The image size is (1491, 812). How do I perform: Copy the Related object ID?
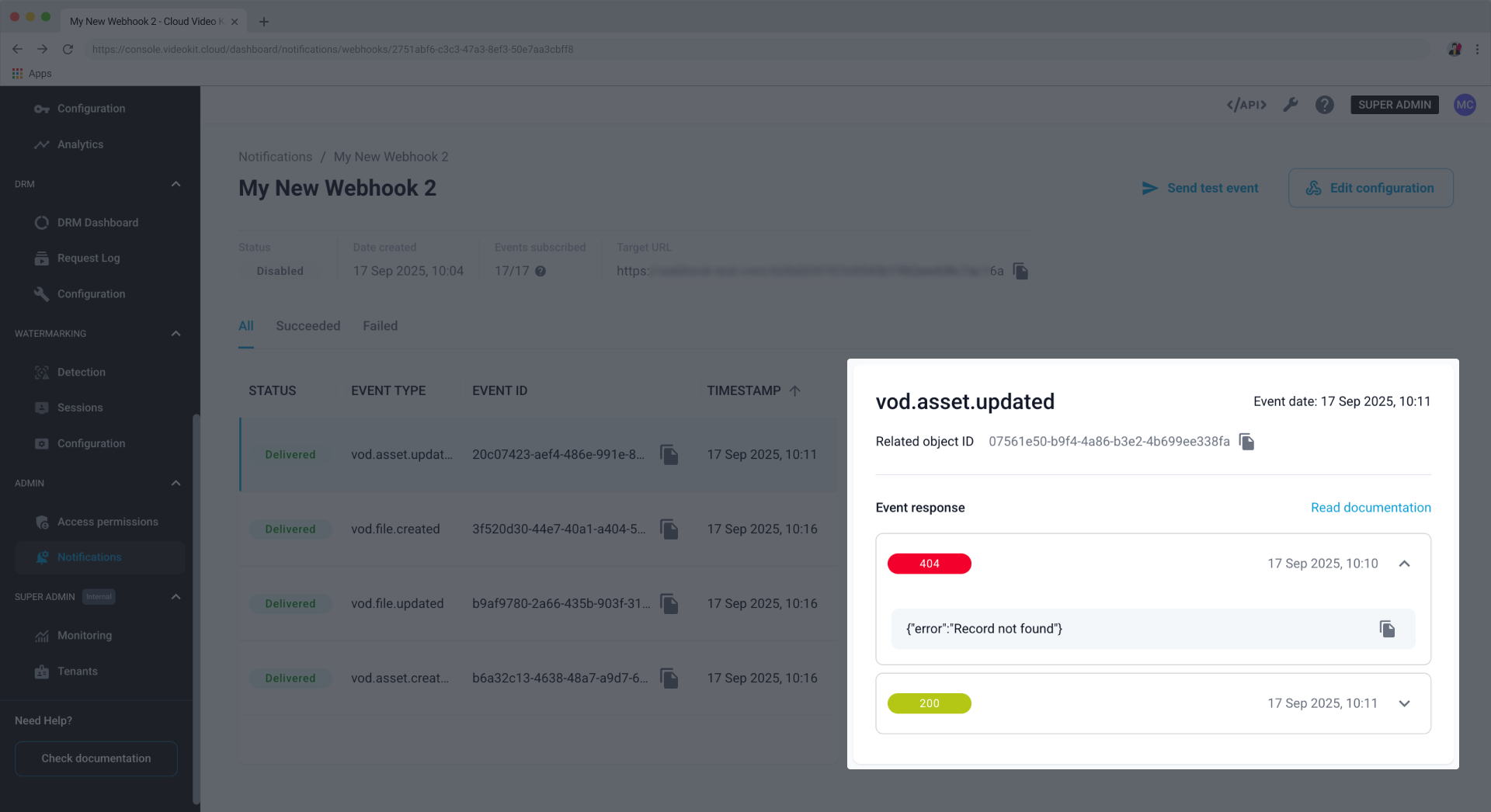[1246, 442]
